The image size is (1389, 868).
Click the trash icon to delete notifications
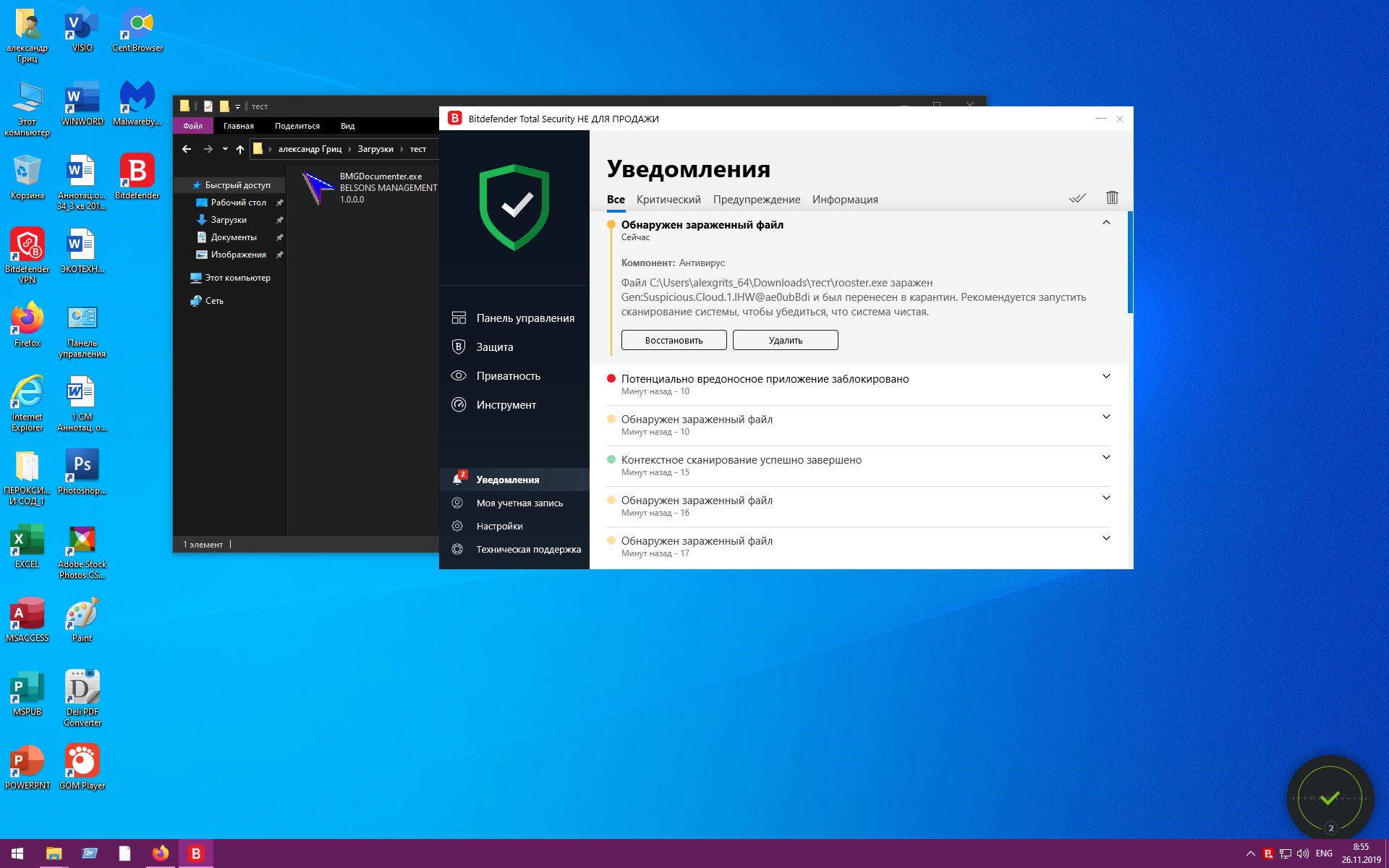click(x=1112, y=197)
